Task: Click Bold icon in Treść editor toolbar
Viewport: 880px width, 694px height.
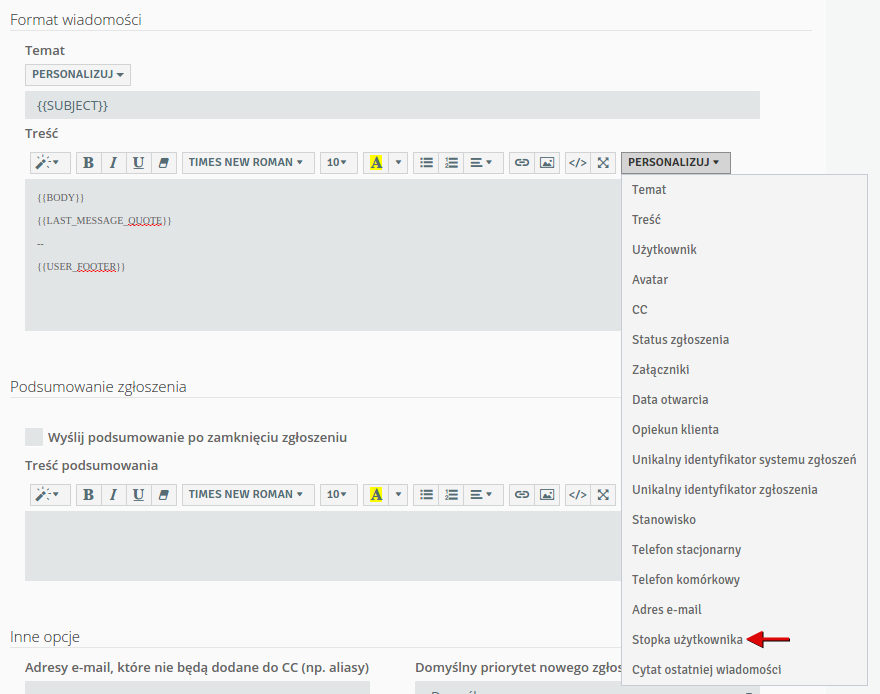Action: point(88,163)
